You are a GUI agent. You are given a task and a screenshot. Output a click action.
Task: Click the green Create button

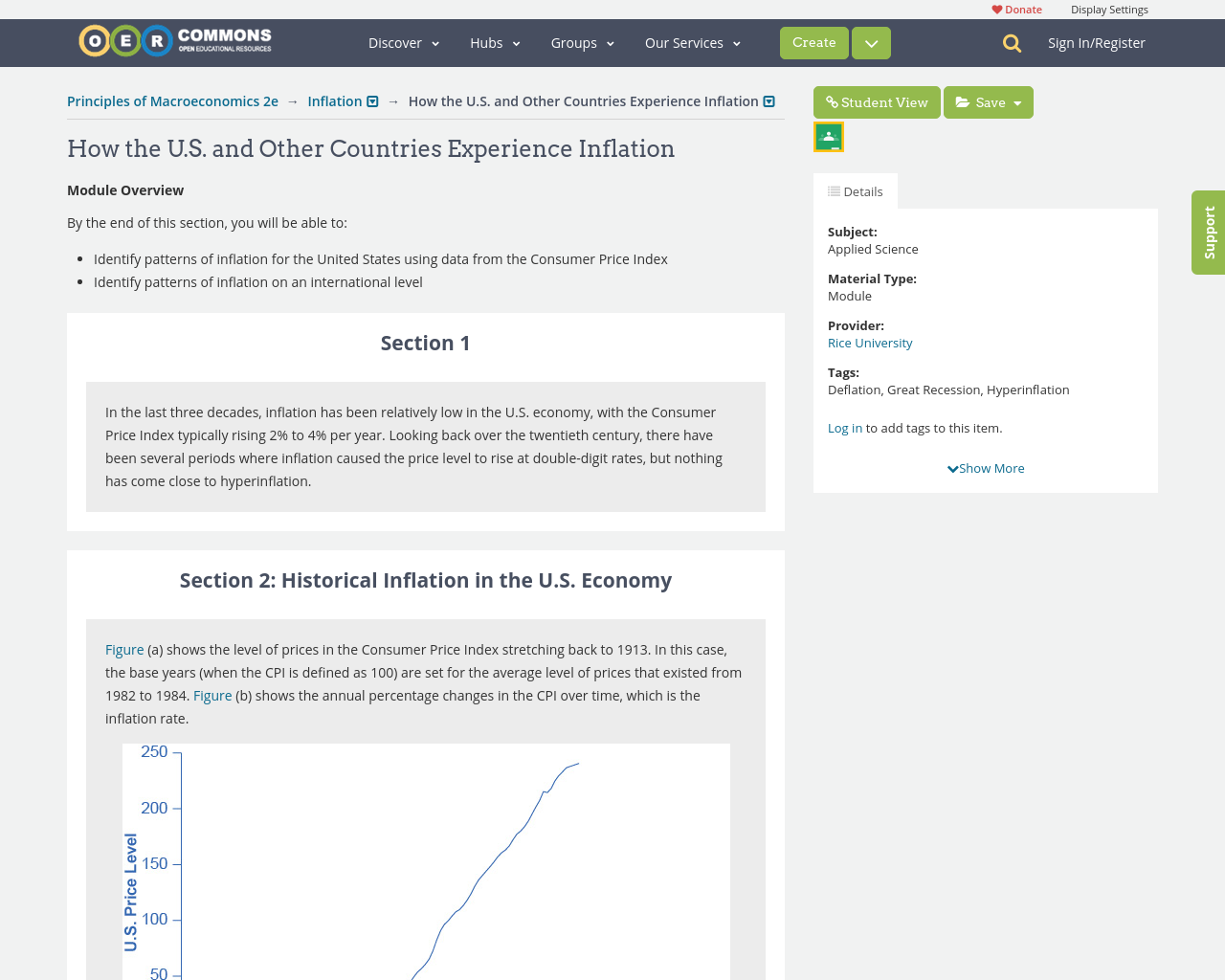[x=814, y=43]
